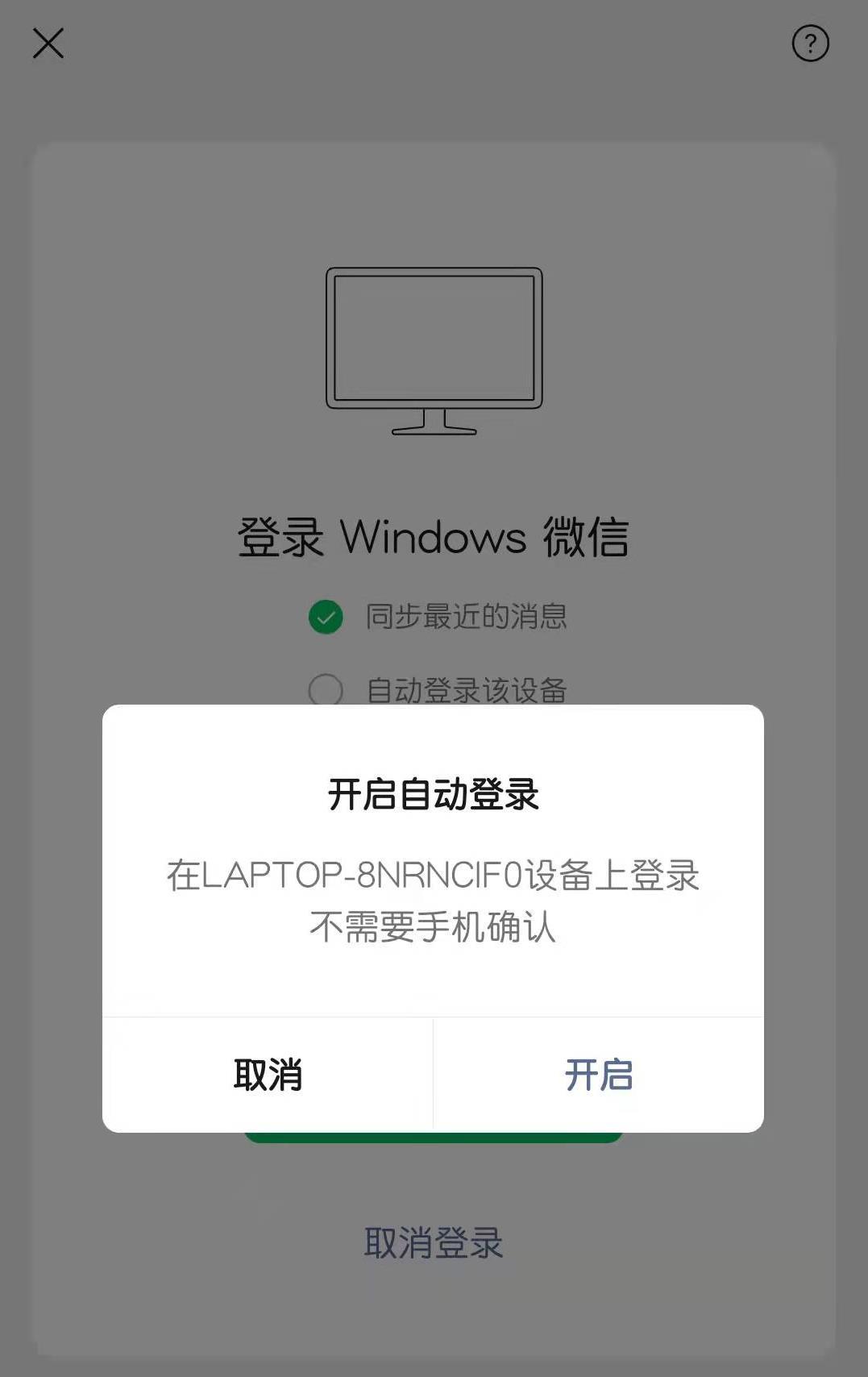Image resolution: width=868 pixels, height=1377 pixels.
Task: Close the login page with X icon
Action: 48,44
